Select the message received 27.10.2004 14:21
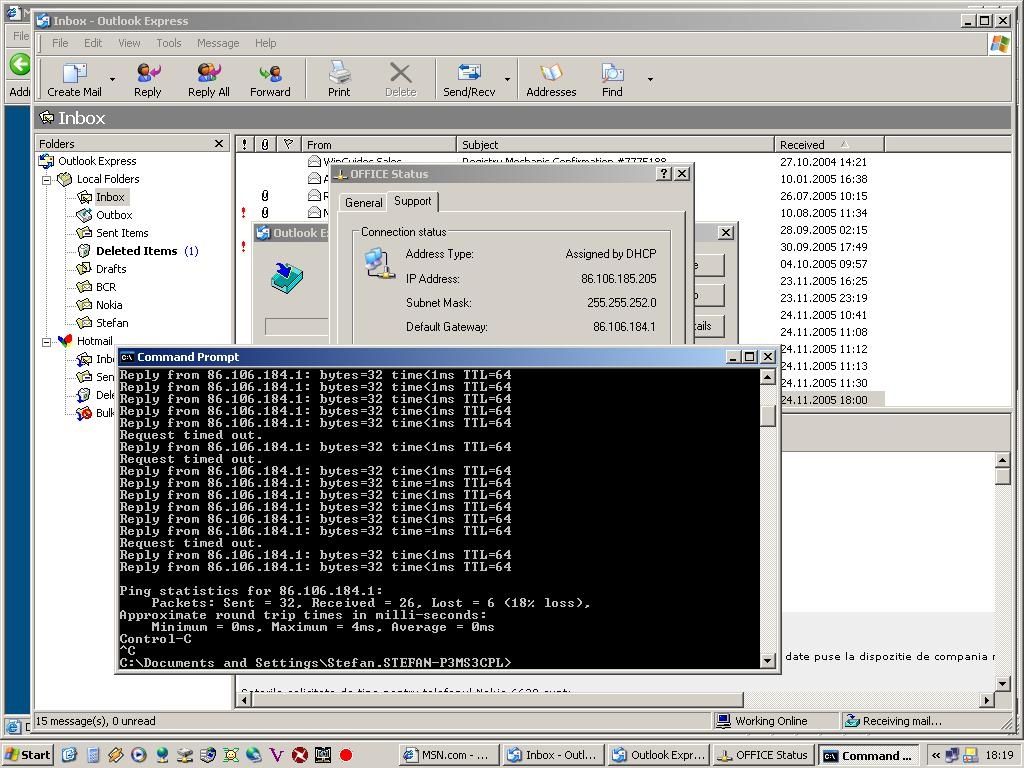 tap(824, 162)
